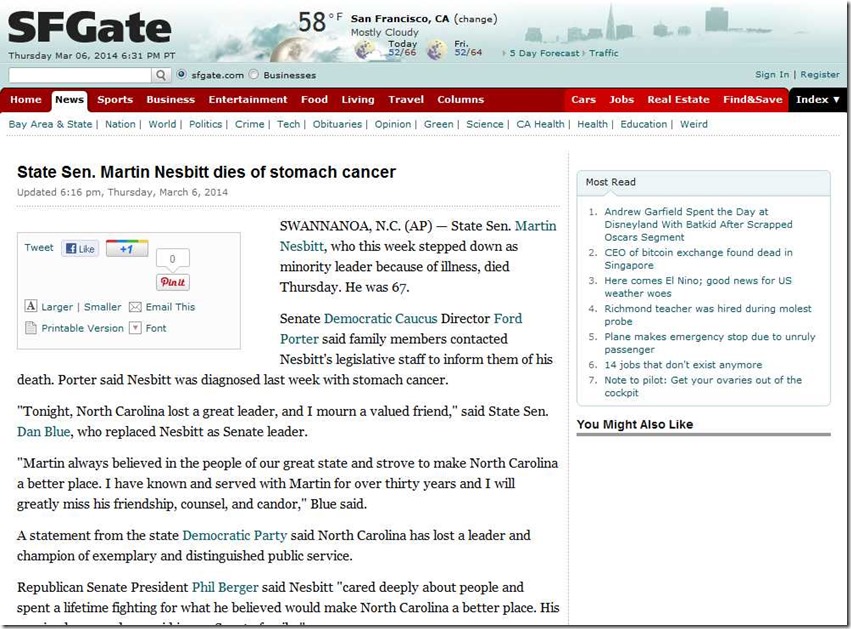
Task: Expand the Index menu
Action: pyautogui.click(x=818, y=100)
